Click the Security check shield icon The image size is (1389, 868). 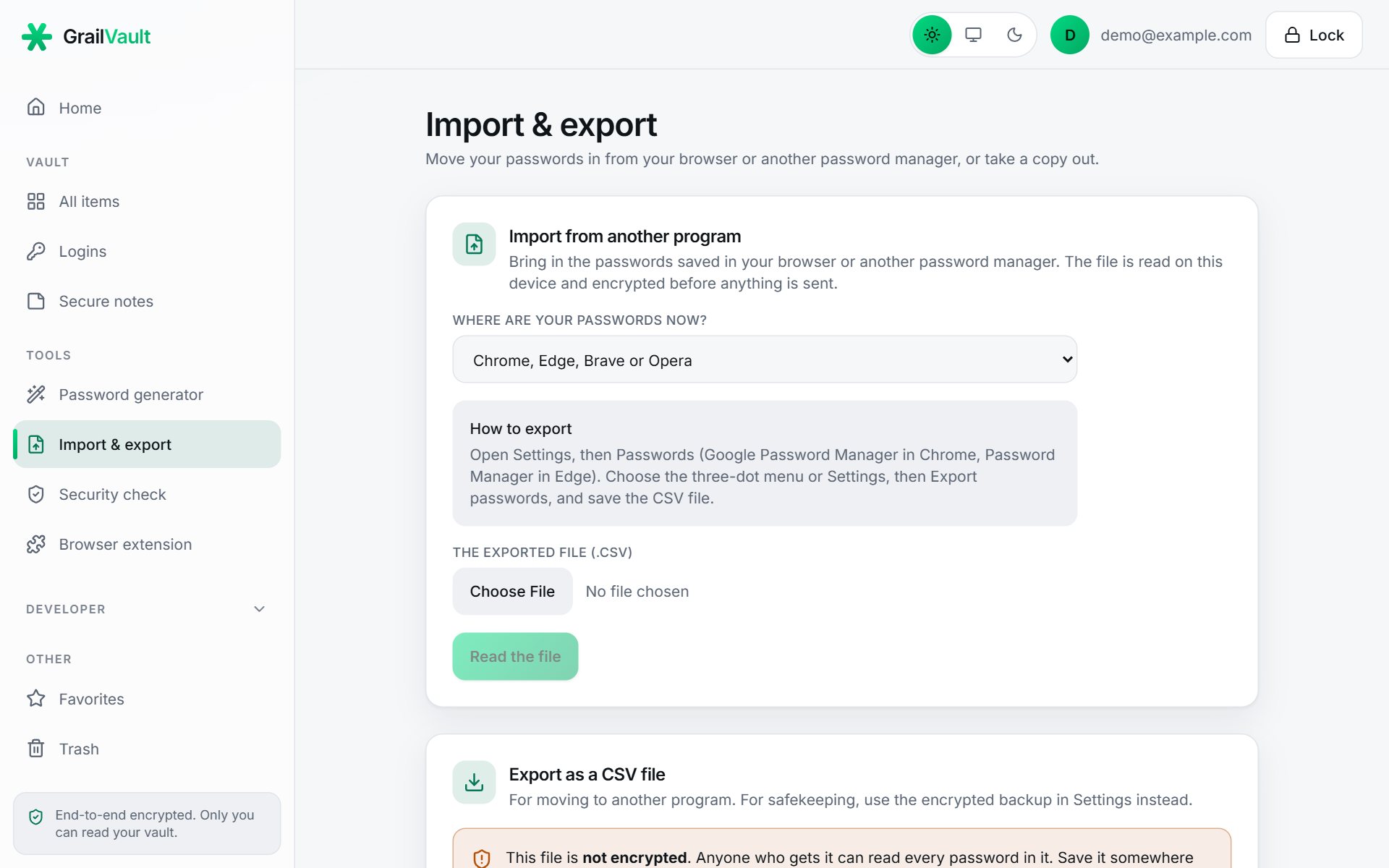pyautogui.click(x=35, y=494)
